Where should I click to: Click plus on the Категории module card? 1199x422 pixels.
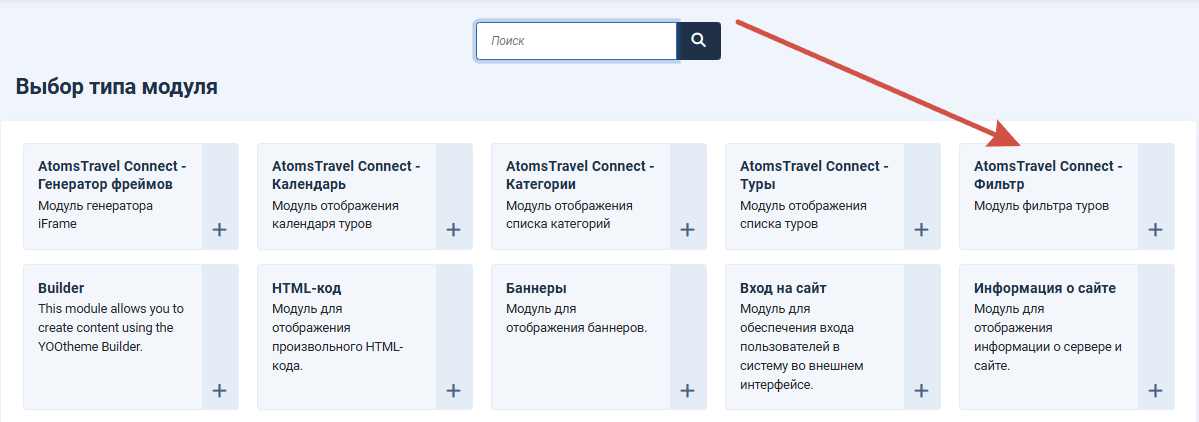point(687,229)
